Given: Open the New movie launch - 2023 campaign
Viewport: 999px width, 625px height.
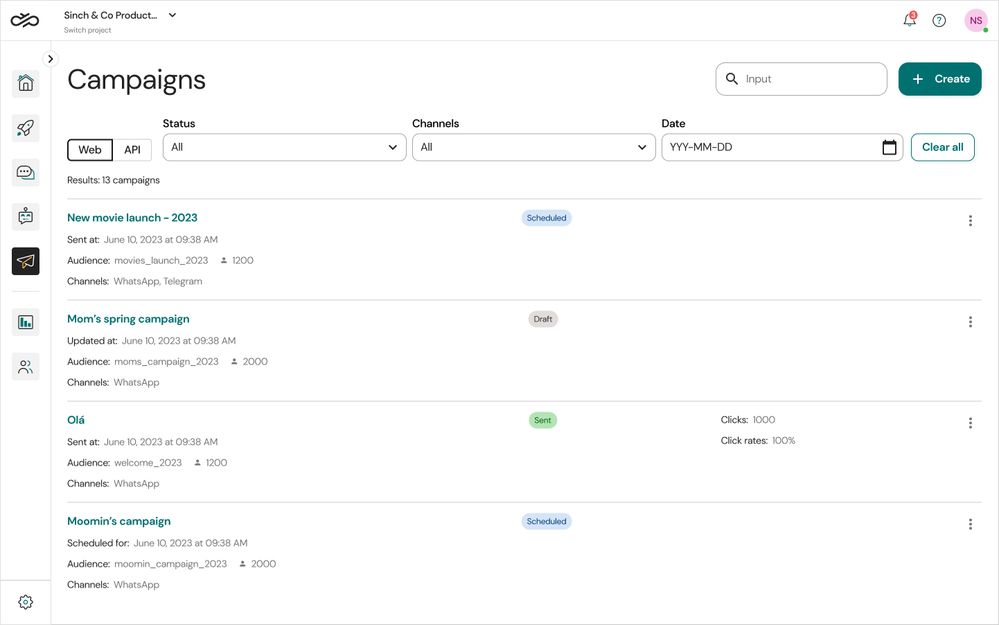Looking at the screenshot, I should (132, 218).
